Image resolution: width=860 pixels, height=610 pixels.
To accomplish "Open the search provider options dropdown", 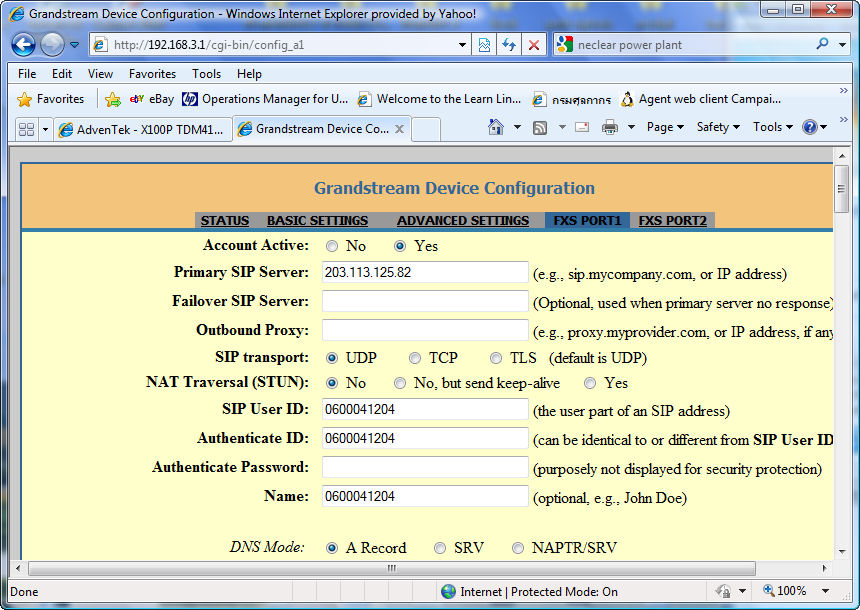I will point(842,45).
